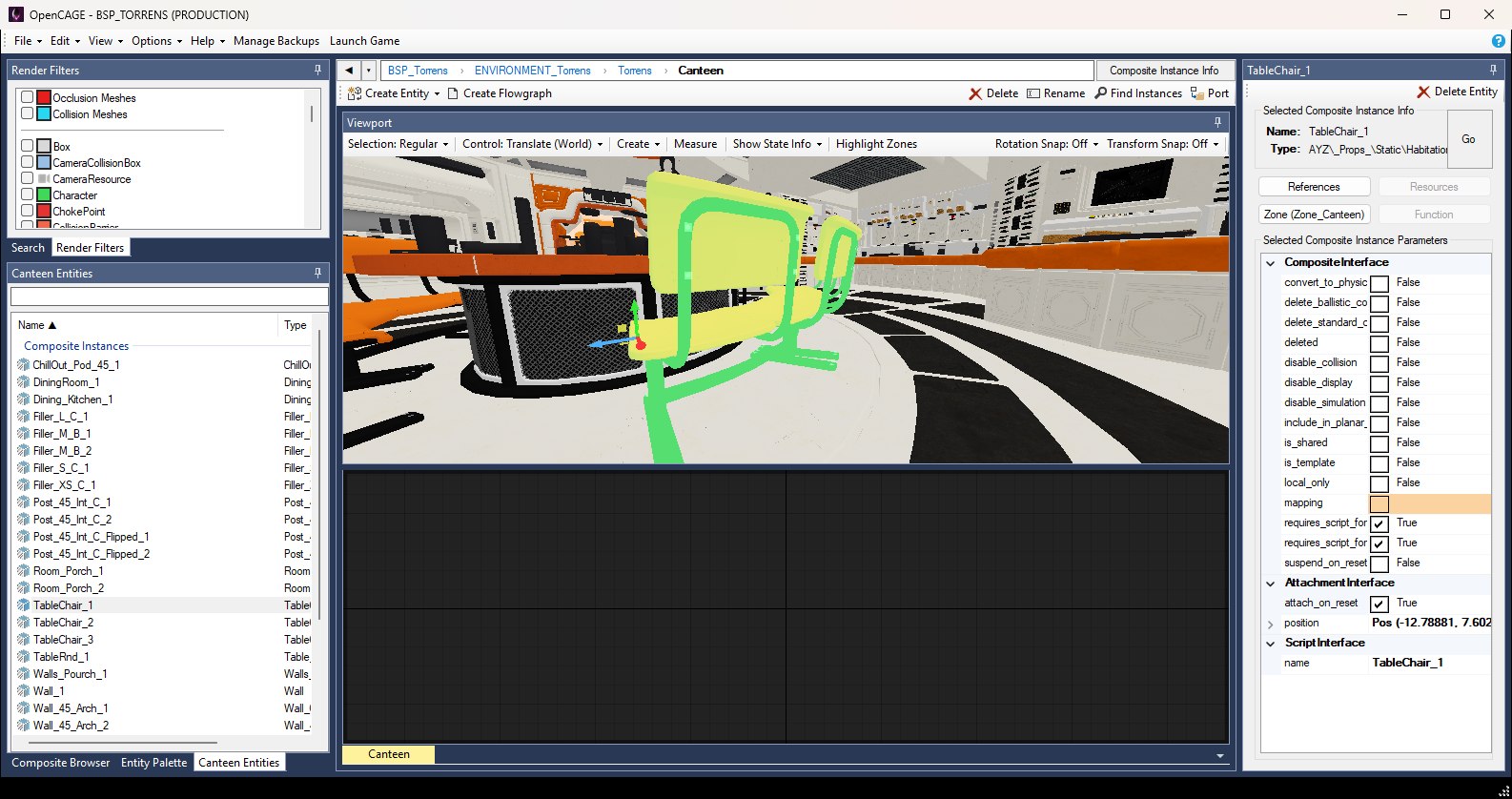Click the red Delete Entity X icon
Viewport: 1512px width, 799px height.
tap(1423, 92)
